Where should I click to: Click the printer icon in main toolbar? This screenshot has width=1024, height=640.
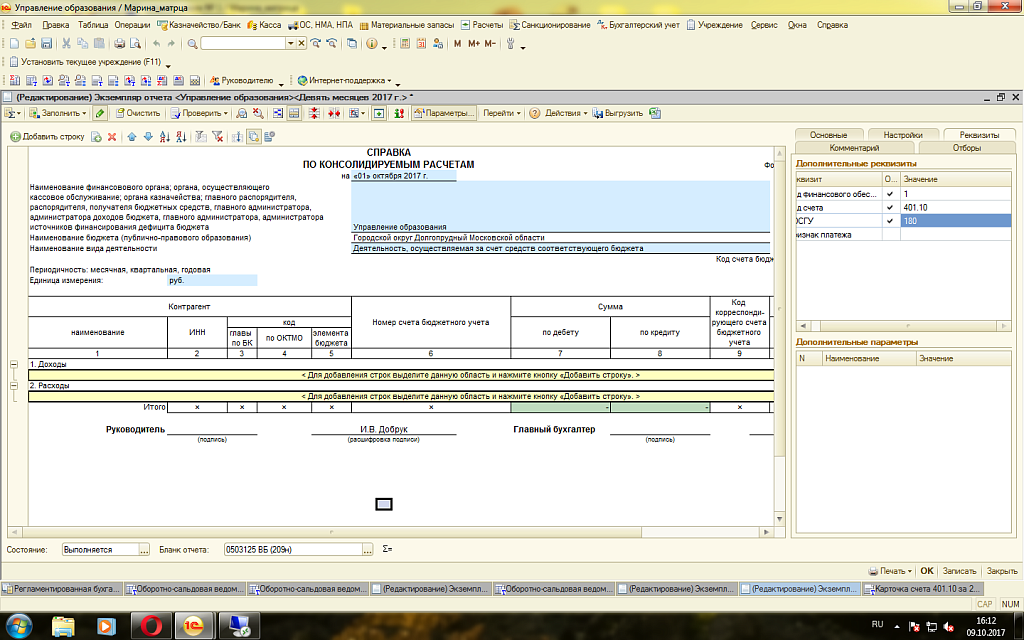tap(119, 44)
